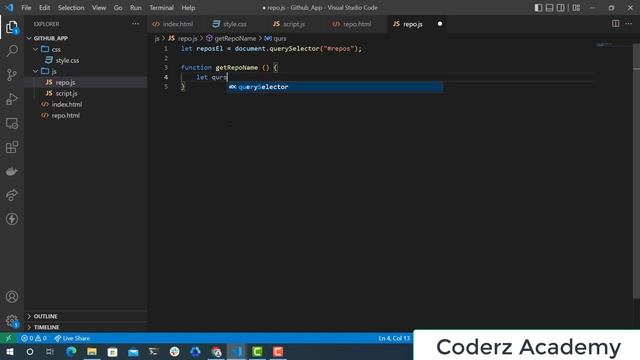640x360 pixels.
Task: Toggle secondary side bar layout icon
Action: tap(561, 8)
